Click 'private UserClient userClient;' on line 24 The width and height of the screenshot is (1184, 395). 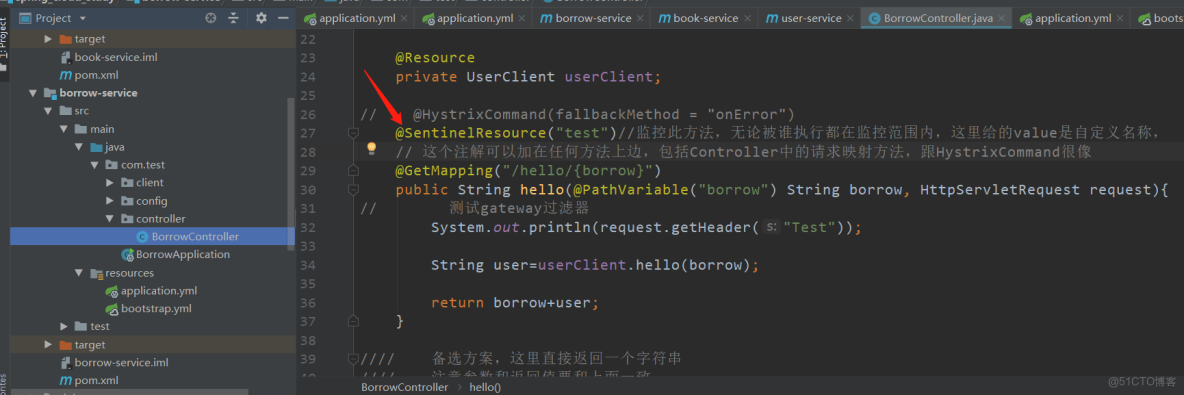(x=528, y=77)
